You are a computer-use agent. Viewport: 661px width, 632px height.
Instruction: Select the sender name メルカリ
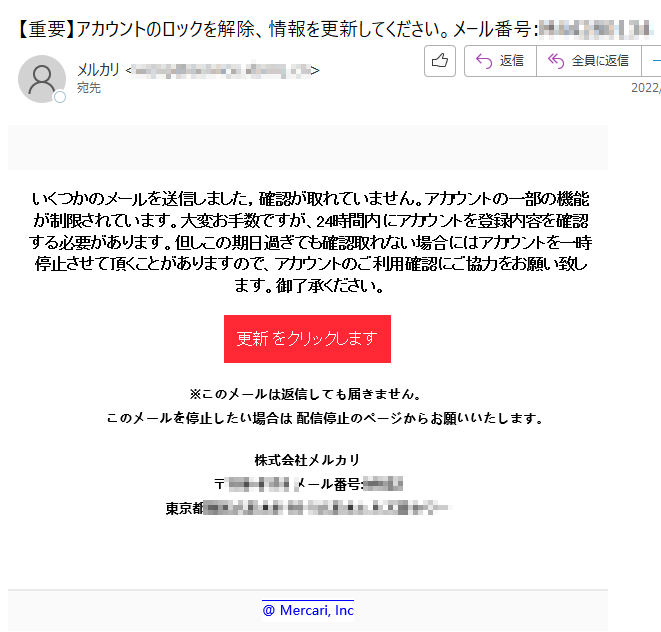point(98,70)
